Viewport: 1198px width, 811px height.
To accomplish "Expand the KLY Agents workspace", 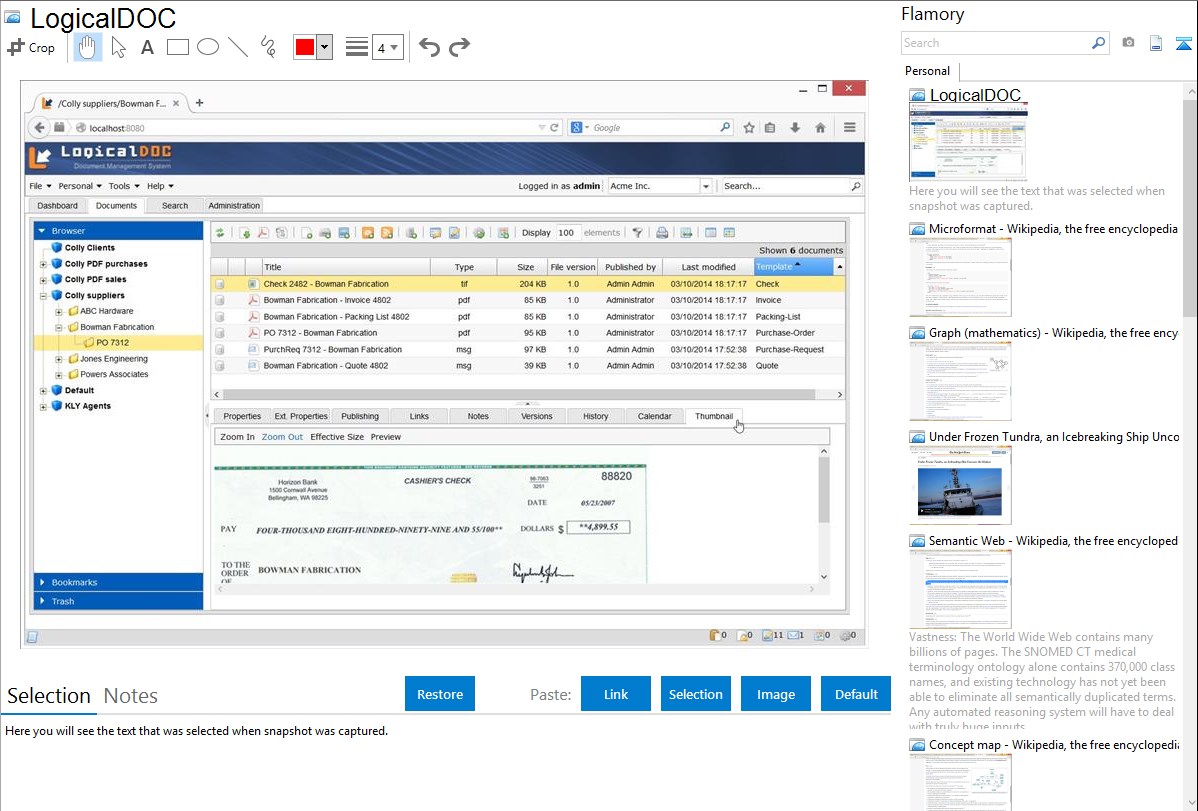I will point(44,407).
